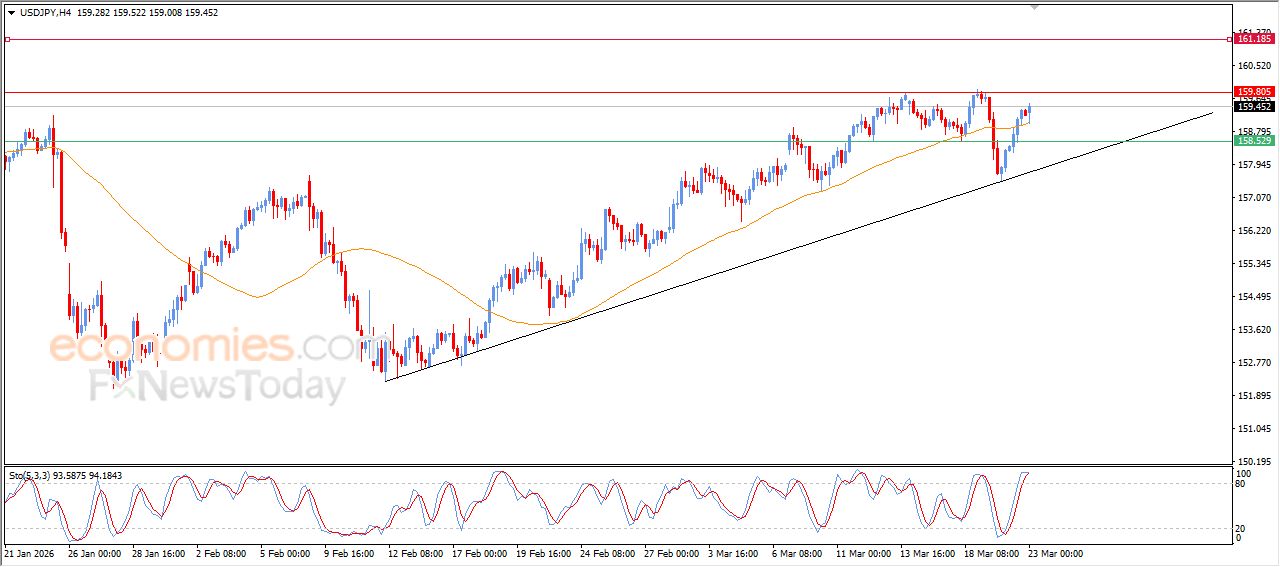This screenshot has width=1280, height=567.
Task: Click the black 159.452 current price label
Action: pyautogui.click(x=1254, y=107)
